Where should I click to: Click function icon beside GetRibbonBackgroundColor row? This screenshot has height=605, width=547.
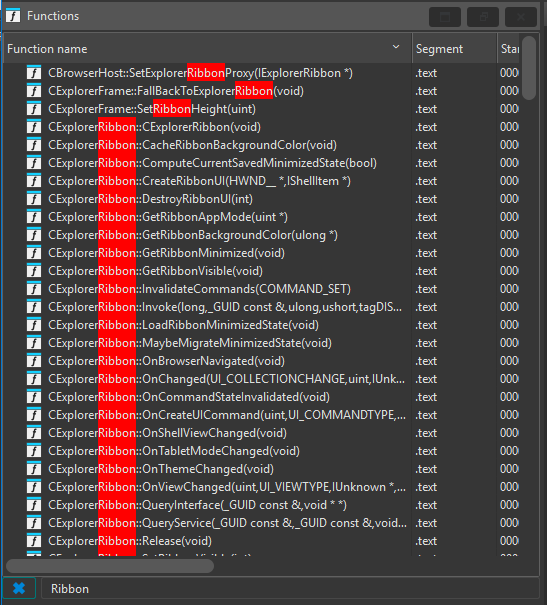coord(34,235)
